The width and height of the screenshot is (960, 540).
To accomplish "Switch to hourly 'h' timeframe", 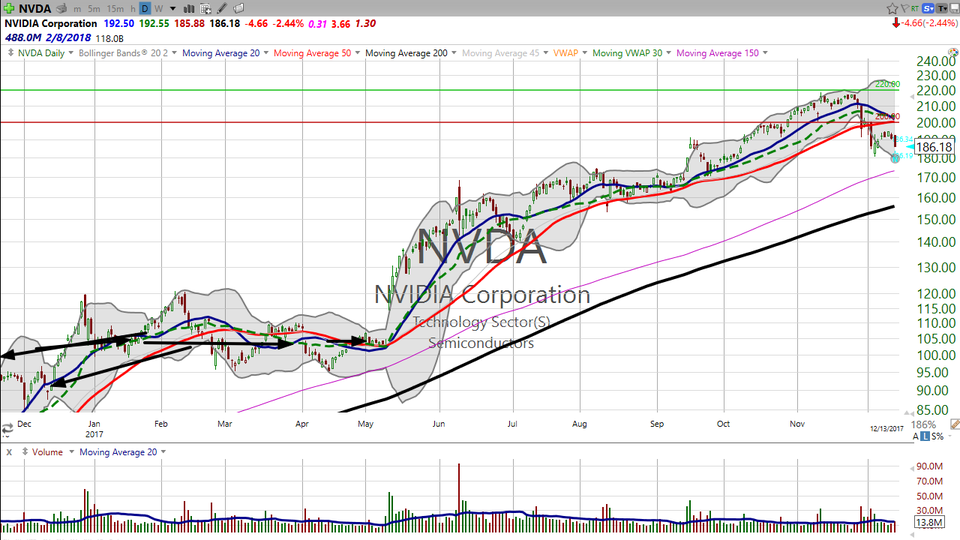I will 133,9.
